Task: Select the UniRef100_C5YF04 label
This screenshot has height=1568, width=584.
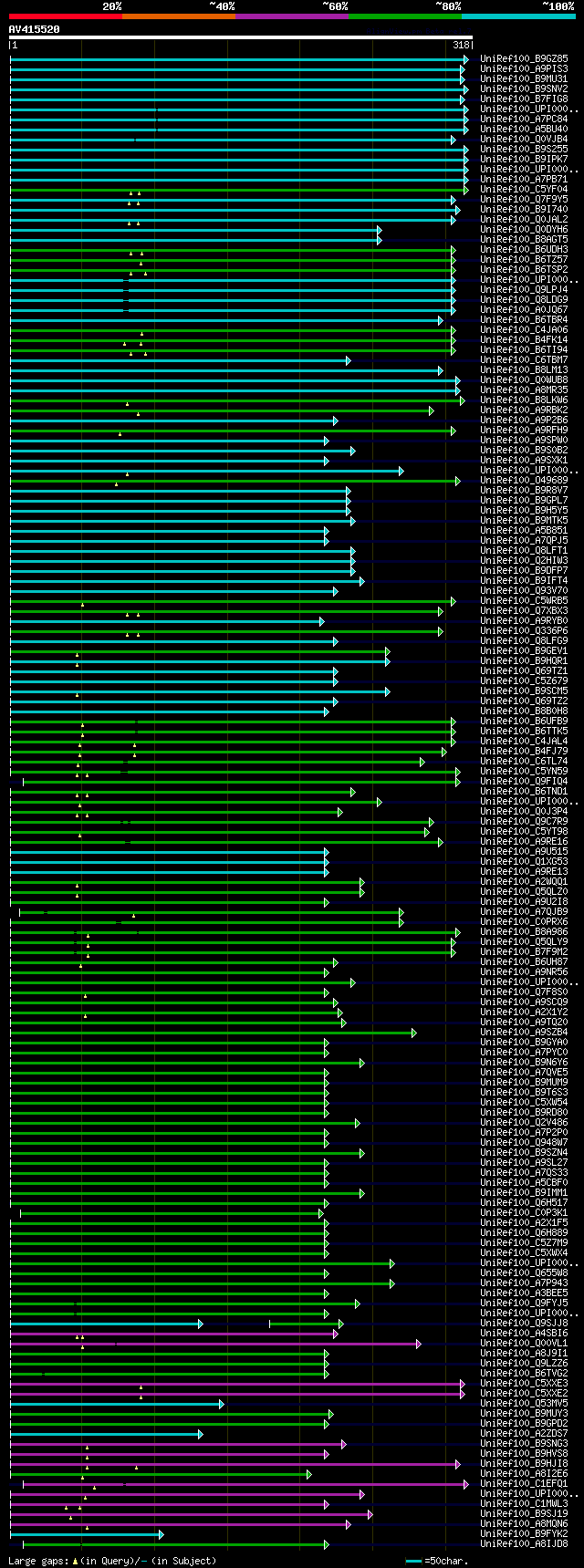Action: click(524, 189)
